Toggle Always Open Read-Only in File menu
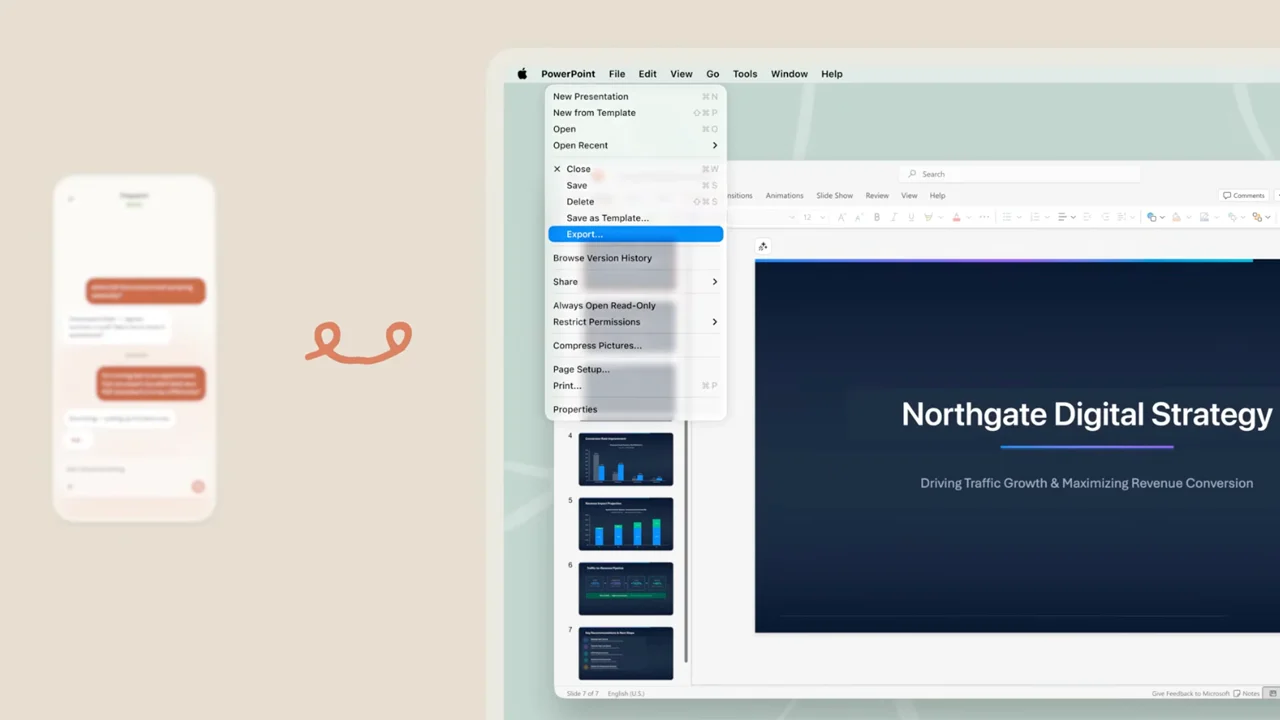Screen dimensions: 1280x720 [x=604, y=306]
